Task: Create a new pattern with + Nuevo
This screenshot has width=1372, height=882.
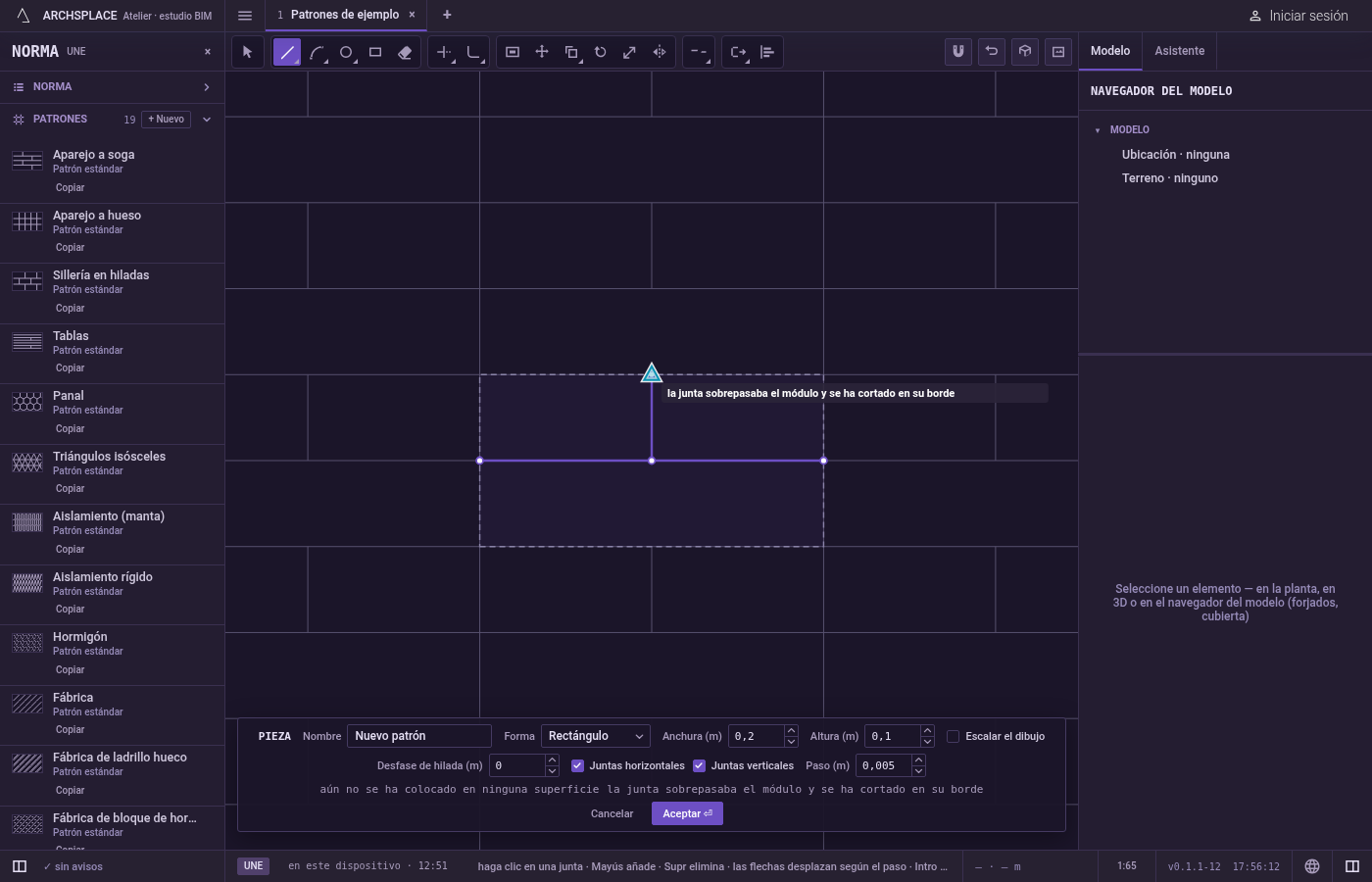Action: (x=167, y=120)
